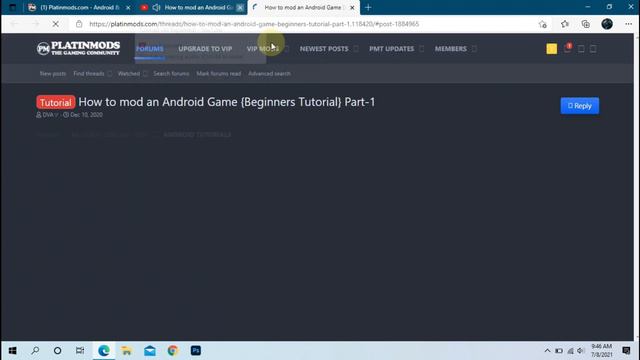Screen dimensions: 640x360
Task: Click Watched link
Action: point(129,73)
